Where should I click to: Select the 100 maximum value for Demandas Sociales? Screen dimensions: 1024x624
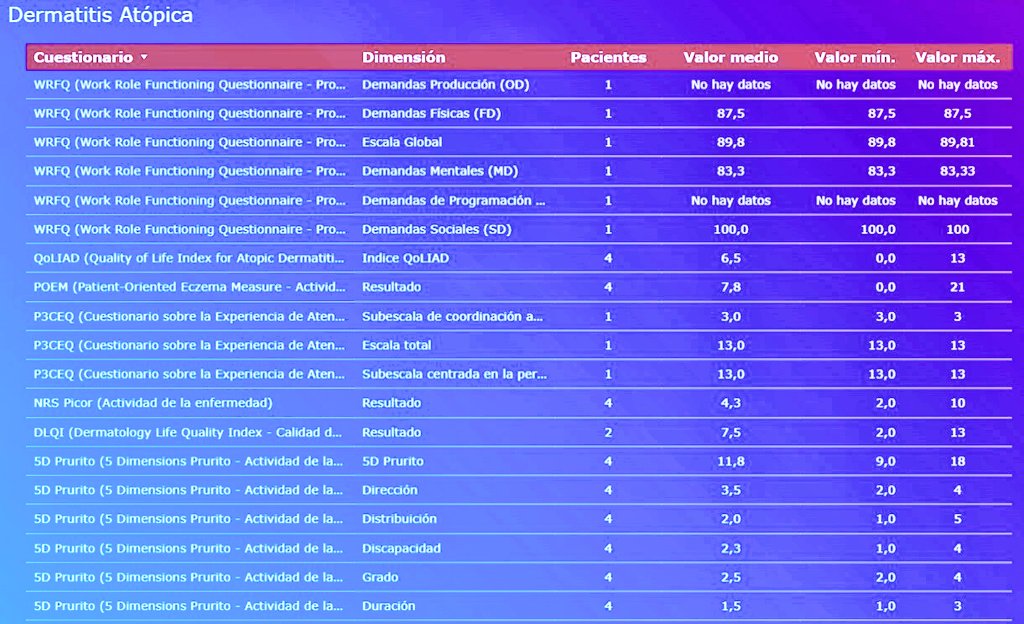coord(957,229)
